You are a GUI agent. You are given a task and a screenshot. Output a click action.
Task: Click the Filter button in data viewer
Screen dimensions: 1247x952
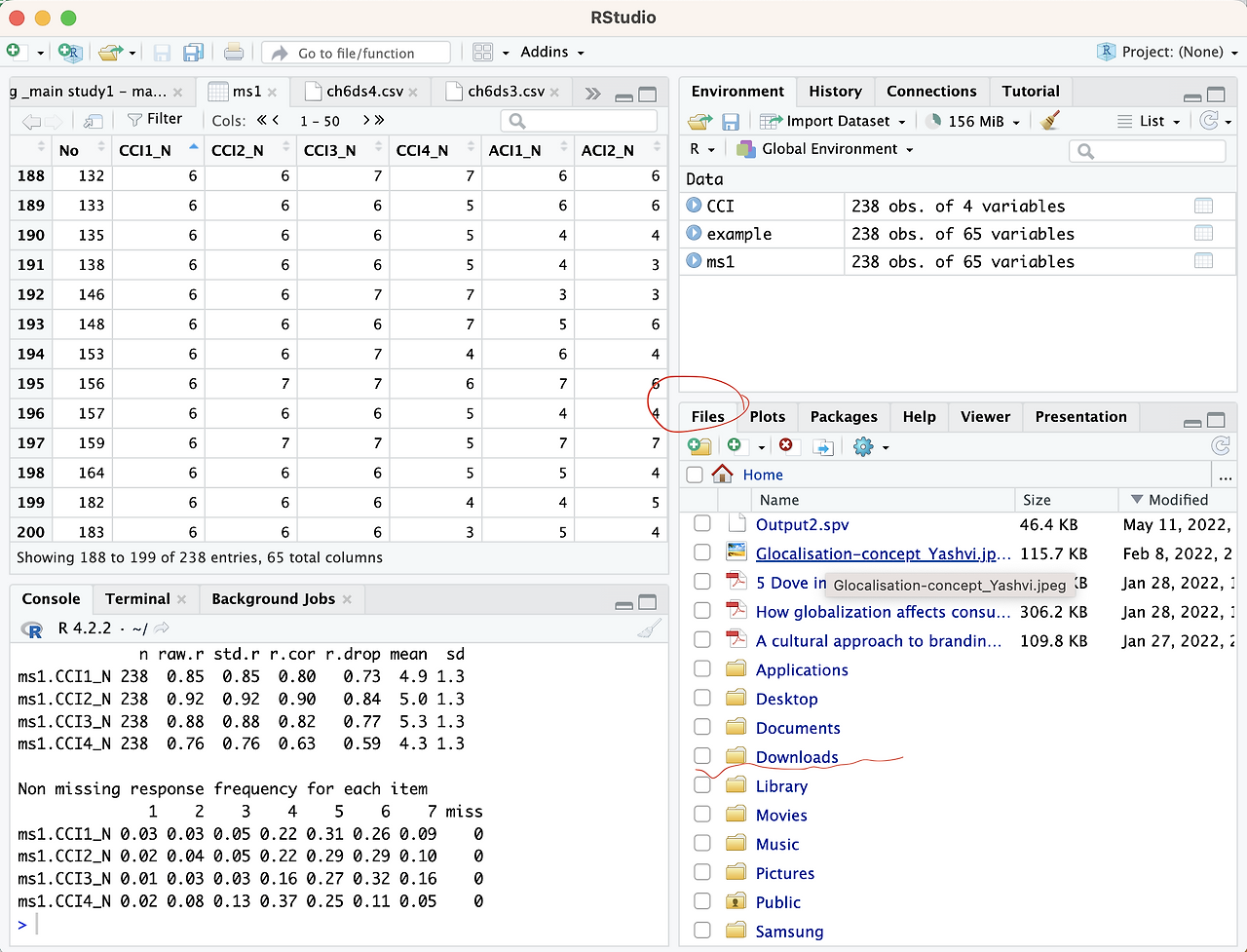pos(155,119)
